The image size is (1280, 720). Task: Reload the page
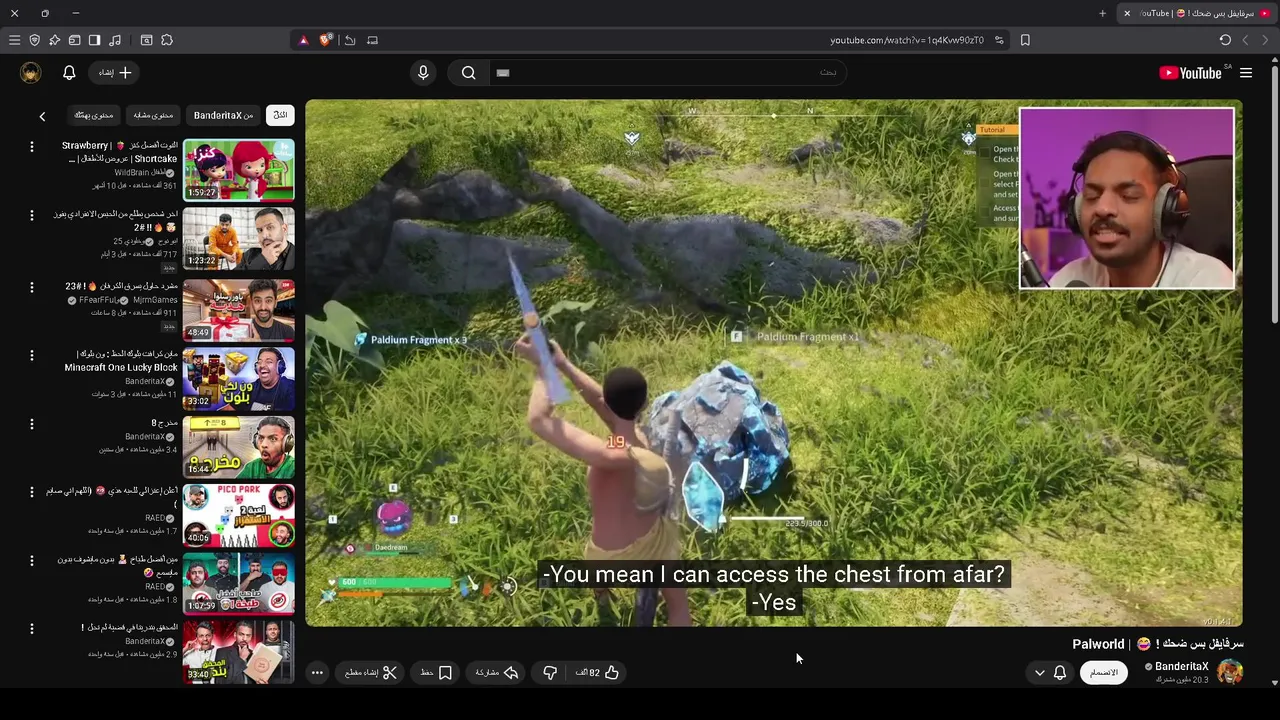(1225, 40)
